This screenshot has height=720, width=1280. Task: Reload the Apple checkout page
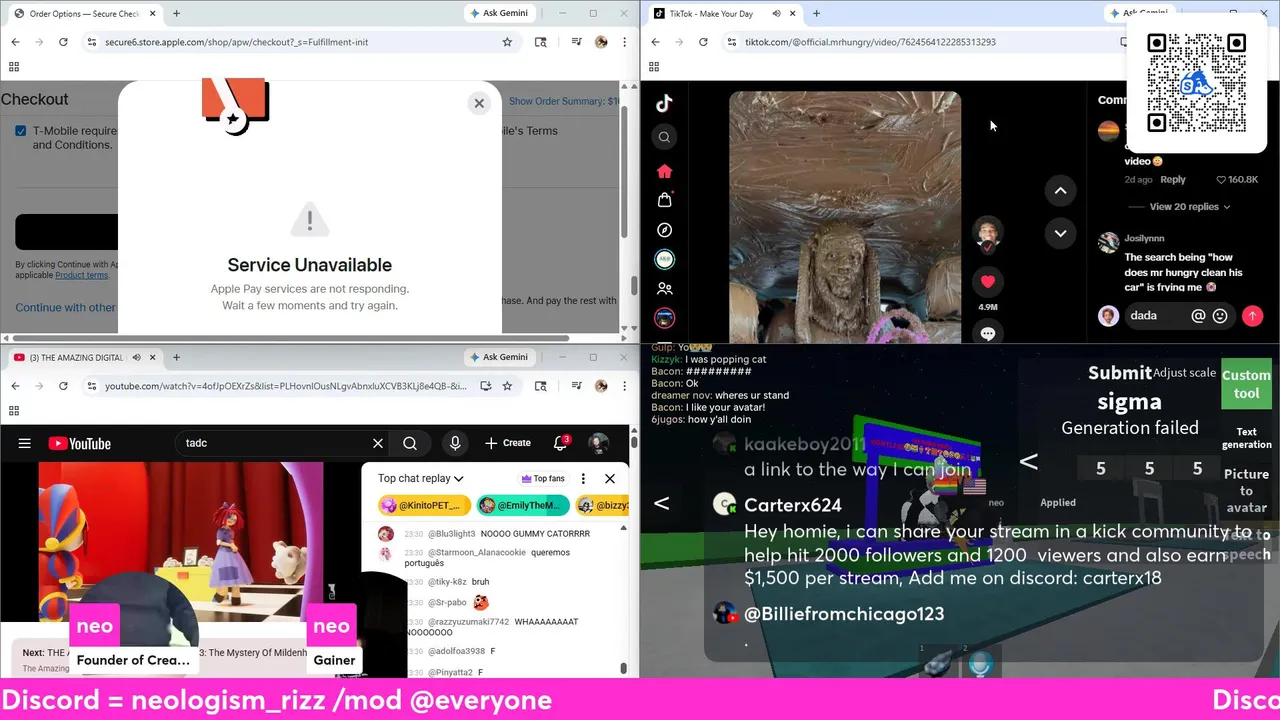(63, 42)
